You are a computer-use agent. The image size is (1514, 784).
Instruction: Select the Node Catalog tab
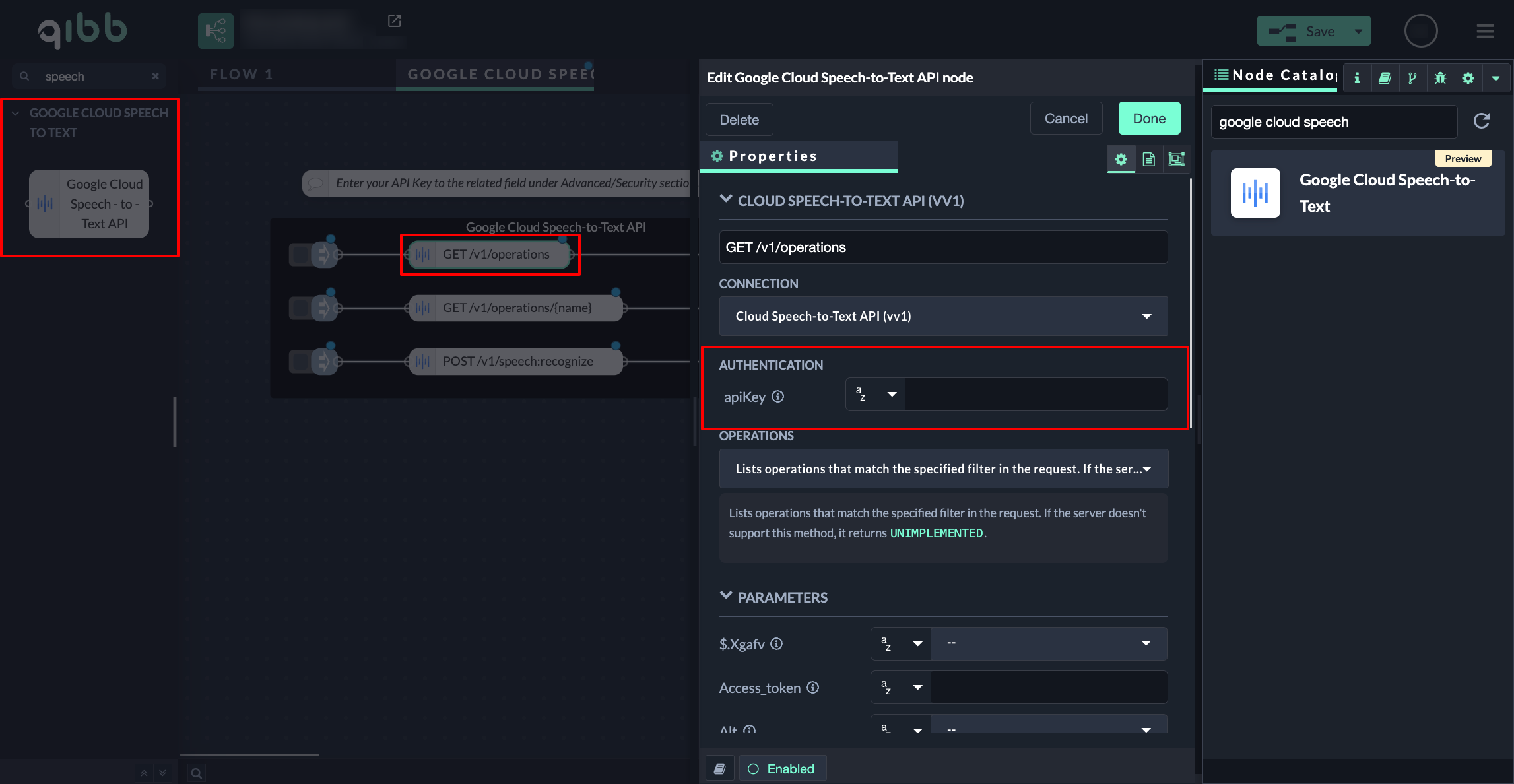pyautogui.click(x=1275, y=75)
